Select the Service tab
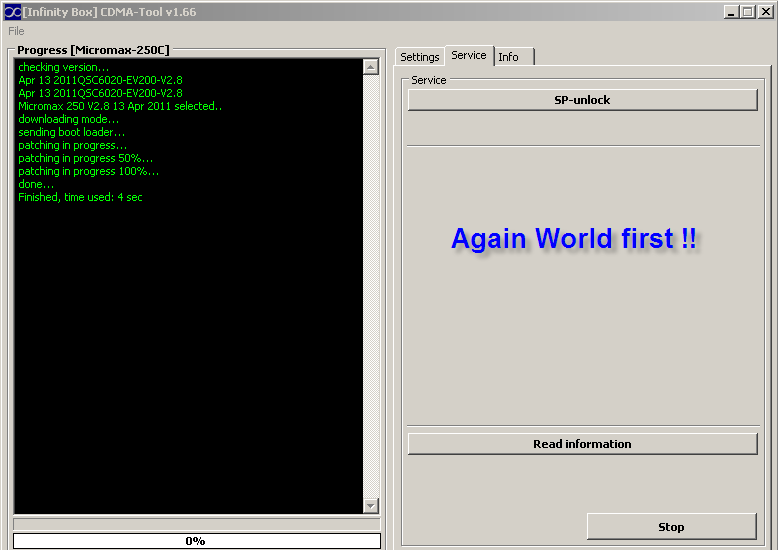The image size is (778, 550). coord(468,56)
